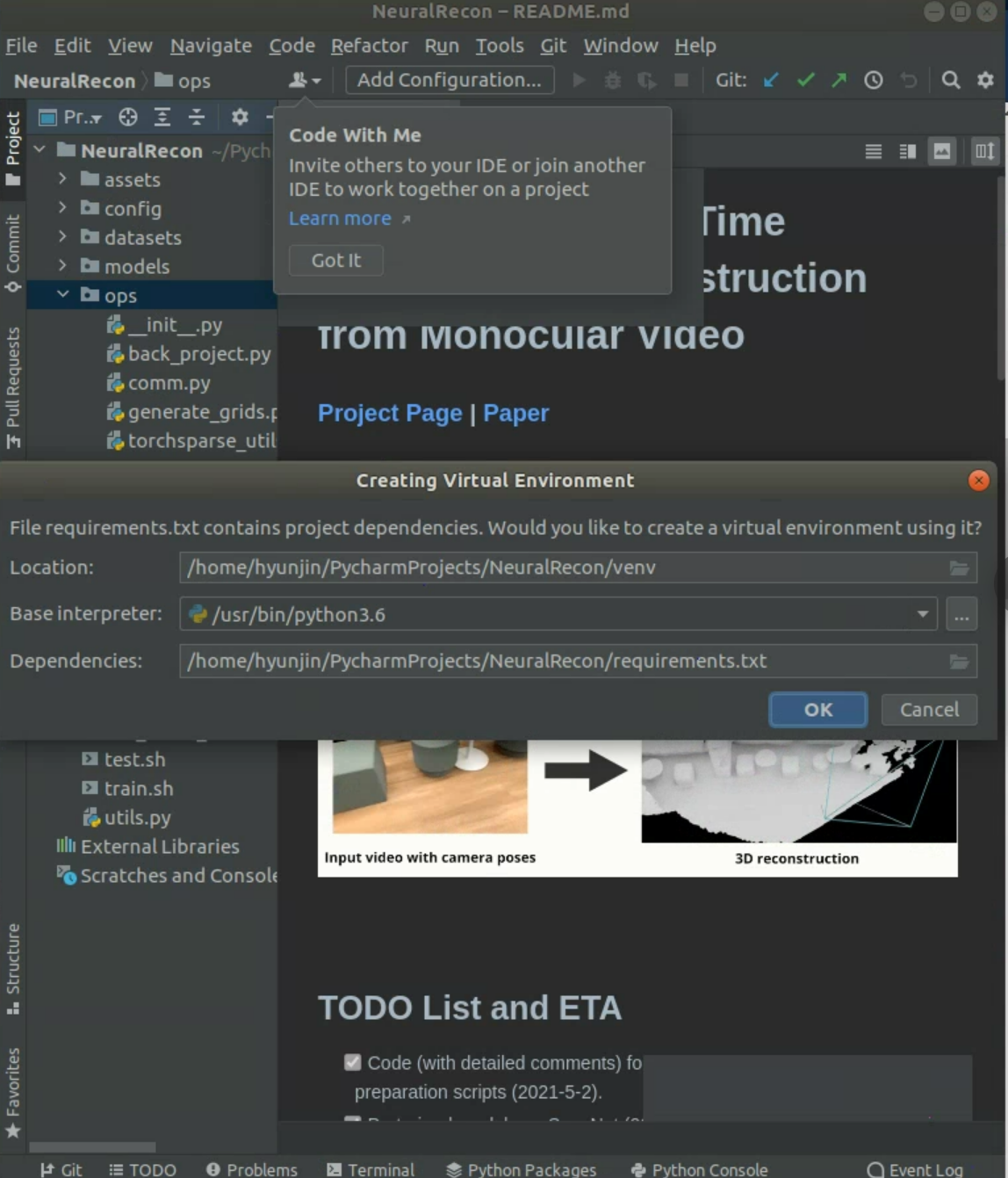Open IDE settings gear in toolbar
The height and width of the screenshot is (1178, 1008).
(x=985, y=80)
